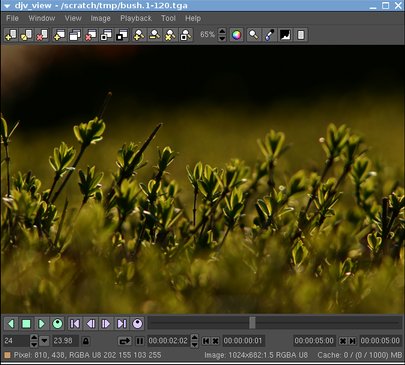Click the 65% zoom value field

point(207,35)
